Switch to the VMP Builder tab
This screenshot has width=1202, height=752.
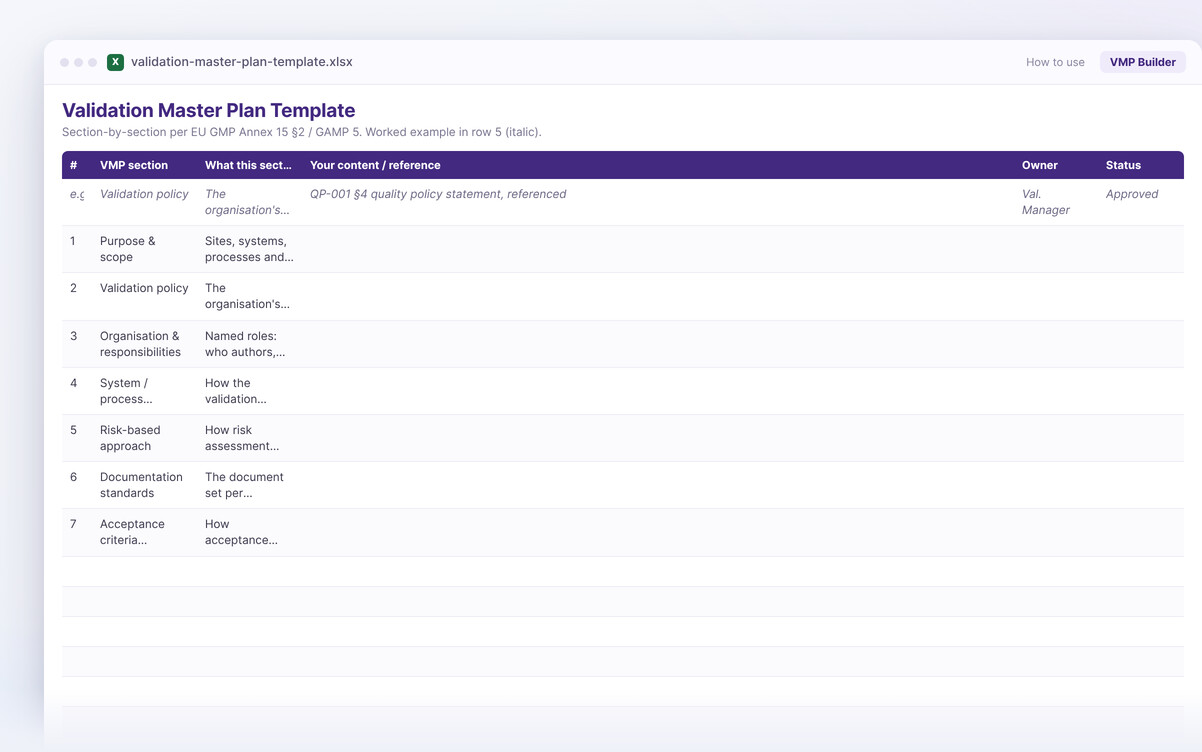point(1143,62)
